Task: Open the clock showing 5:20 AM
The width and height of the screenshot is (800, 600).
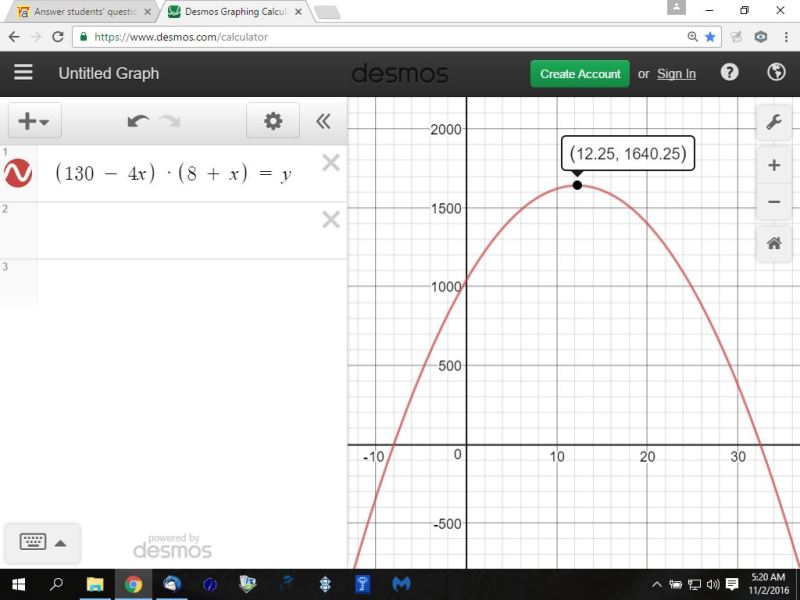Action: click(768, 584)
